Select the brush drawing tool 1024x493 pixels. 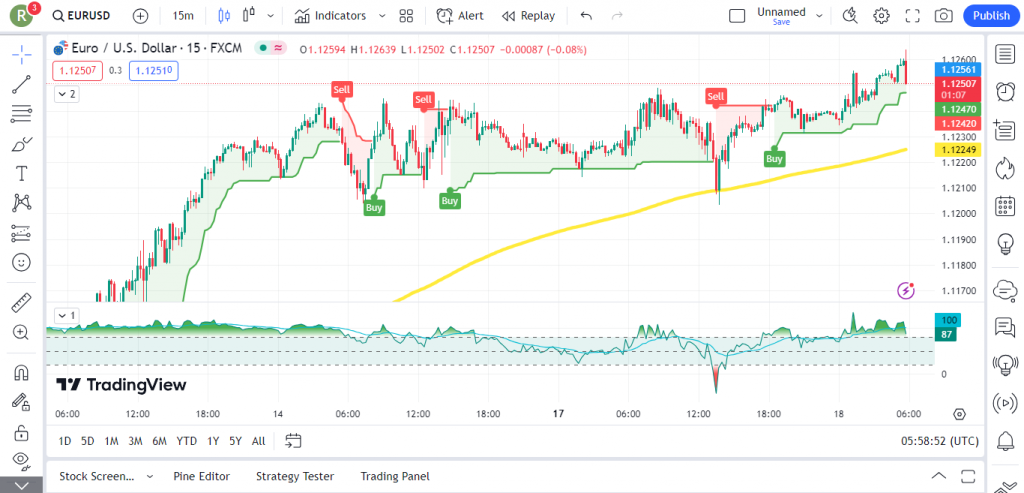tap(22, 144)
